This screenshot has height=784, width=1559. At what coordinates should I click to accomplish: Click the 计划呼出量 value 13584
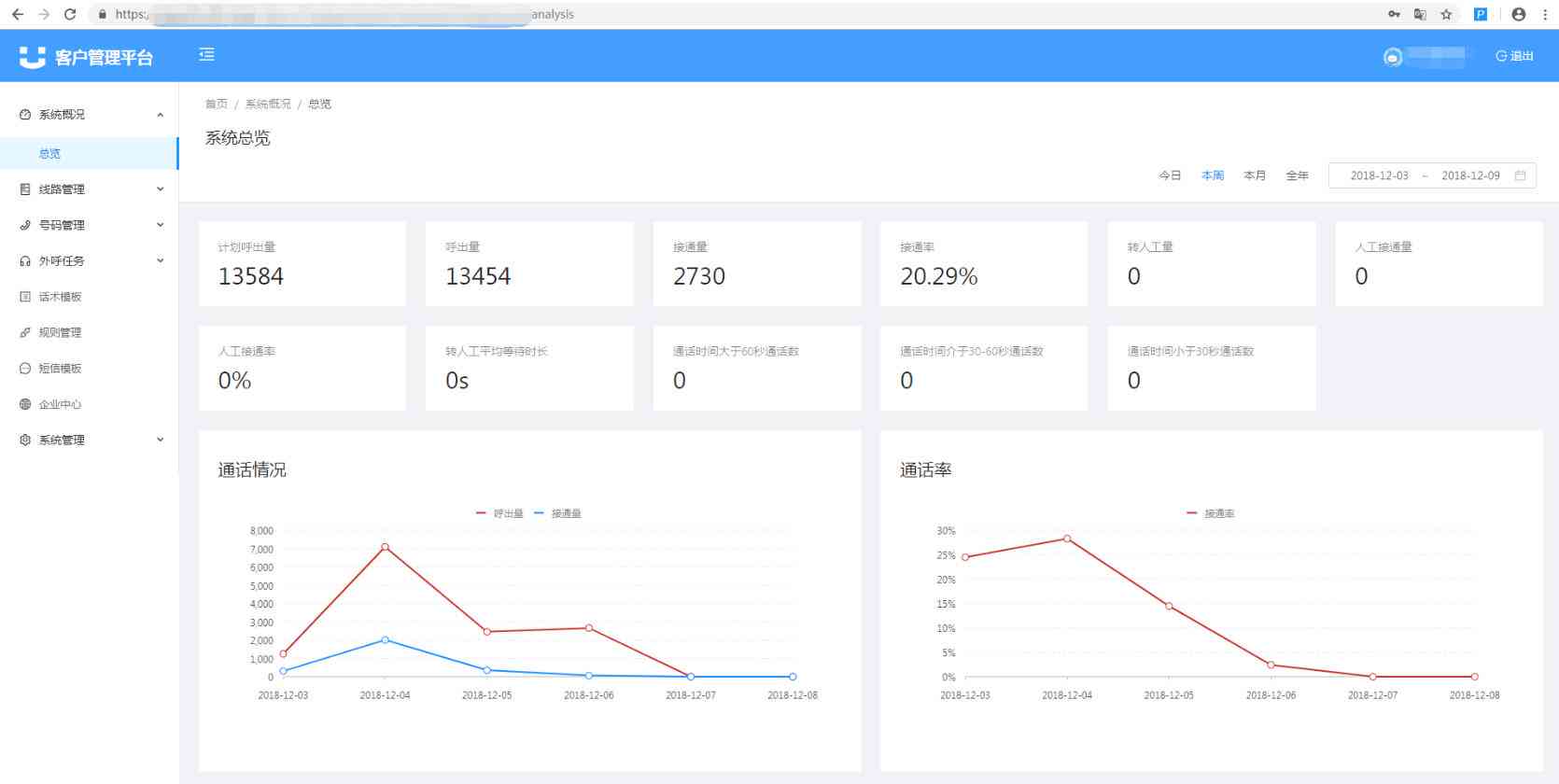click(251, 276)
